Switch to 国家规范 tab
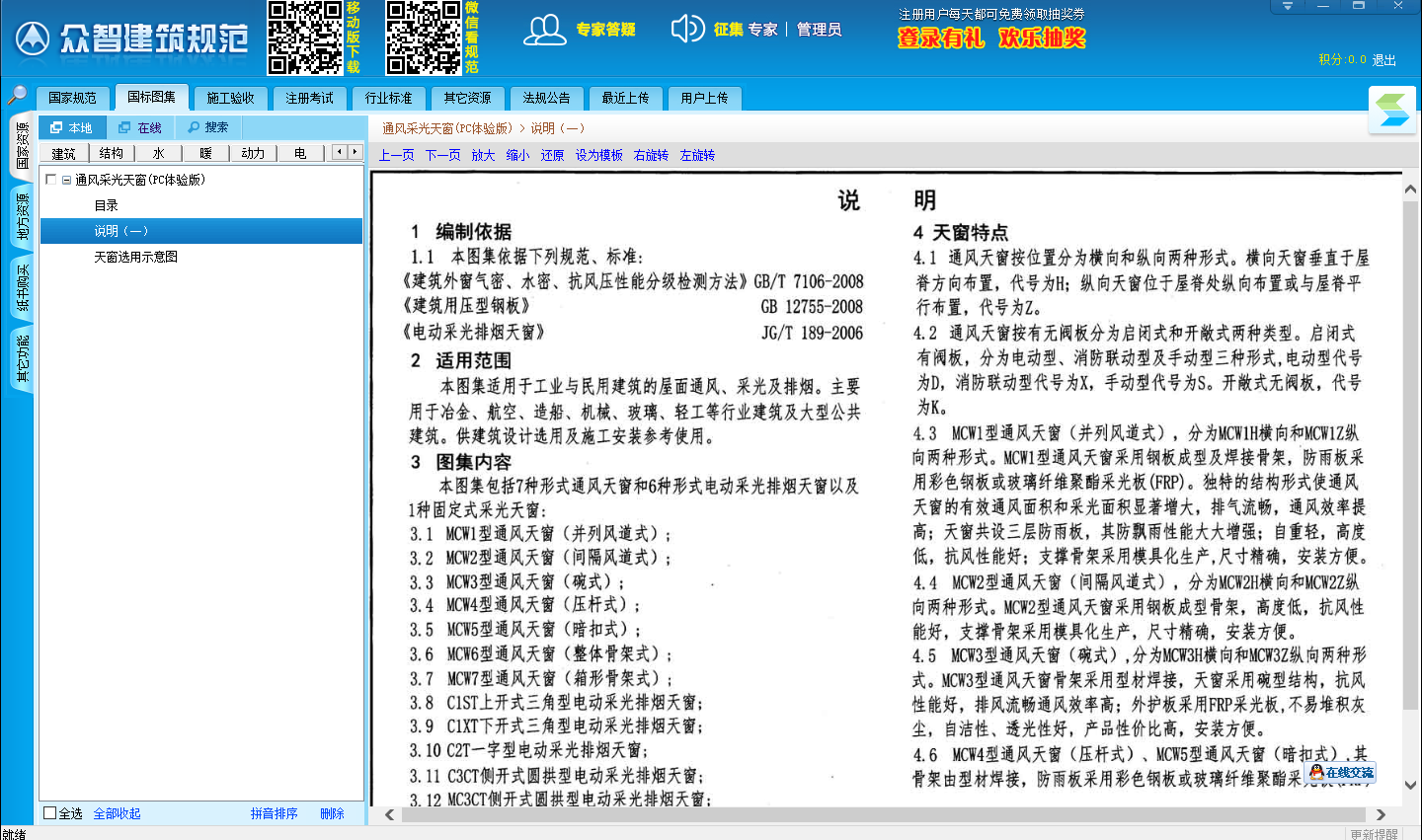The height and width of the screenshot is (840, 1422). pos(72,98)
